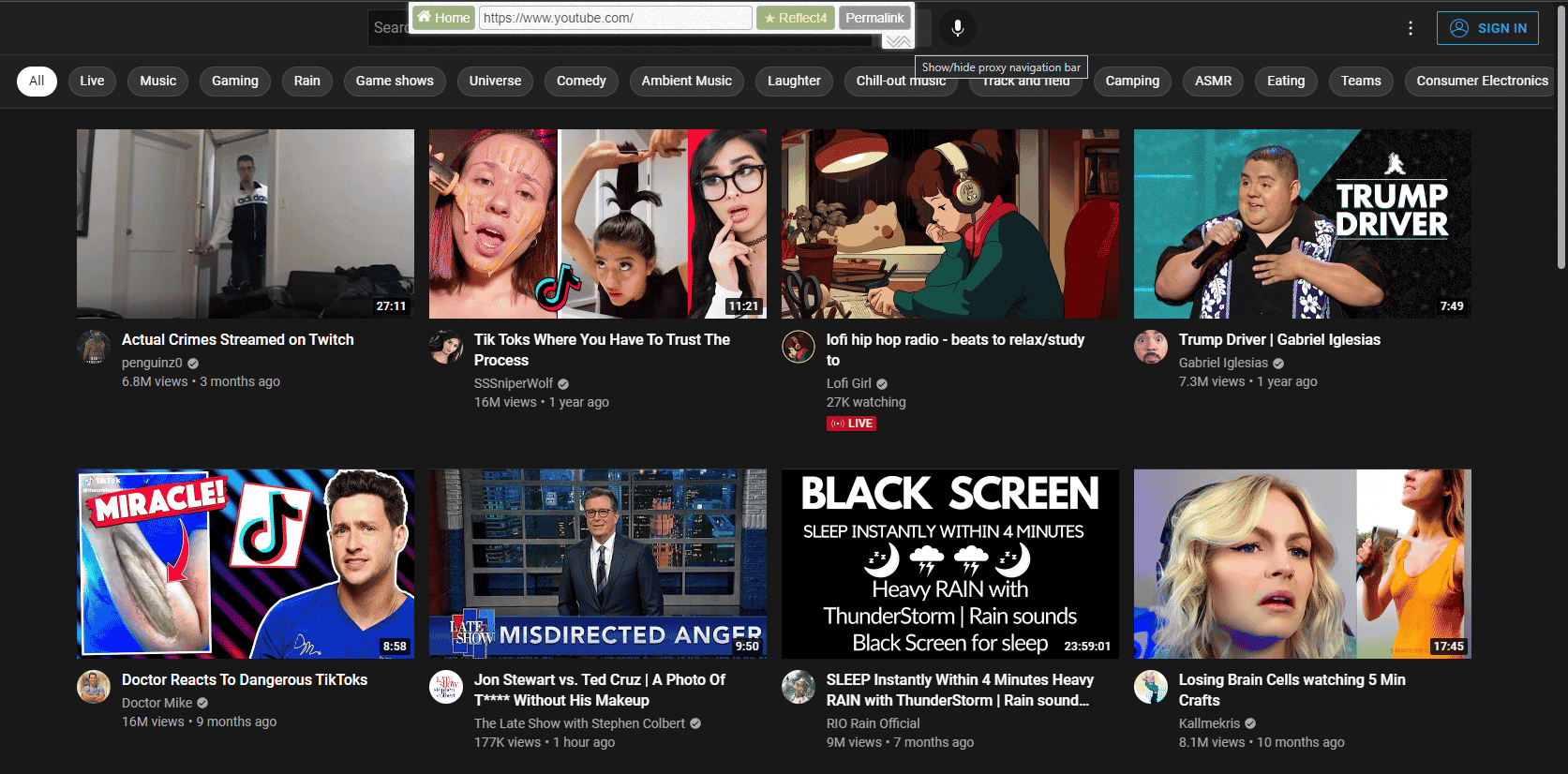
Task: Select the Comedy filter chip
Action: click(581, 81)
